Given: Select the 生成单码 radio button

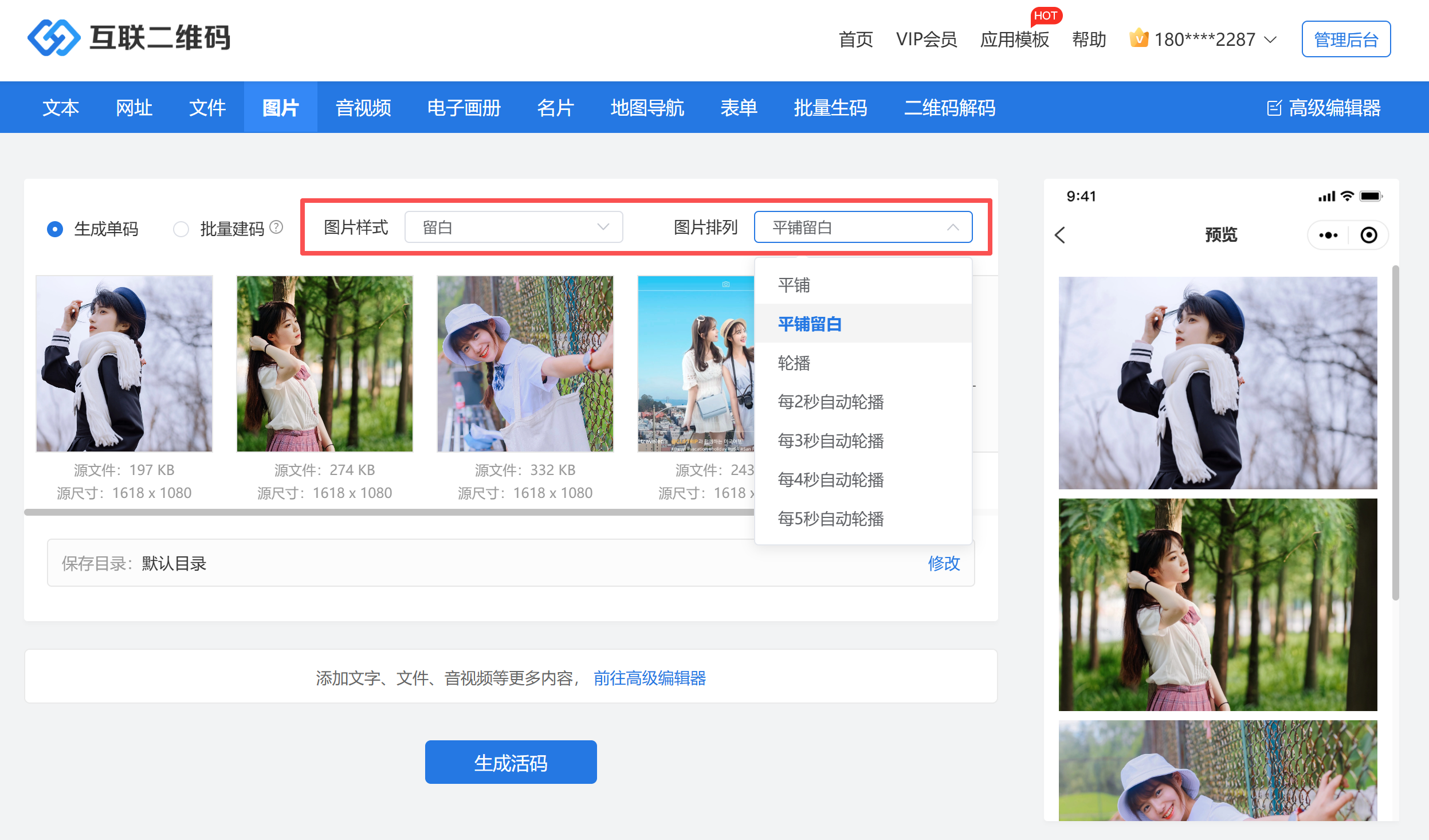Looking at the screenshot, I should click(x=55, y=229).
